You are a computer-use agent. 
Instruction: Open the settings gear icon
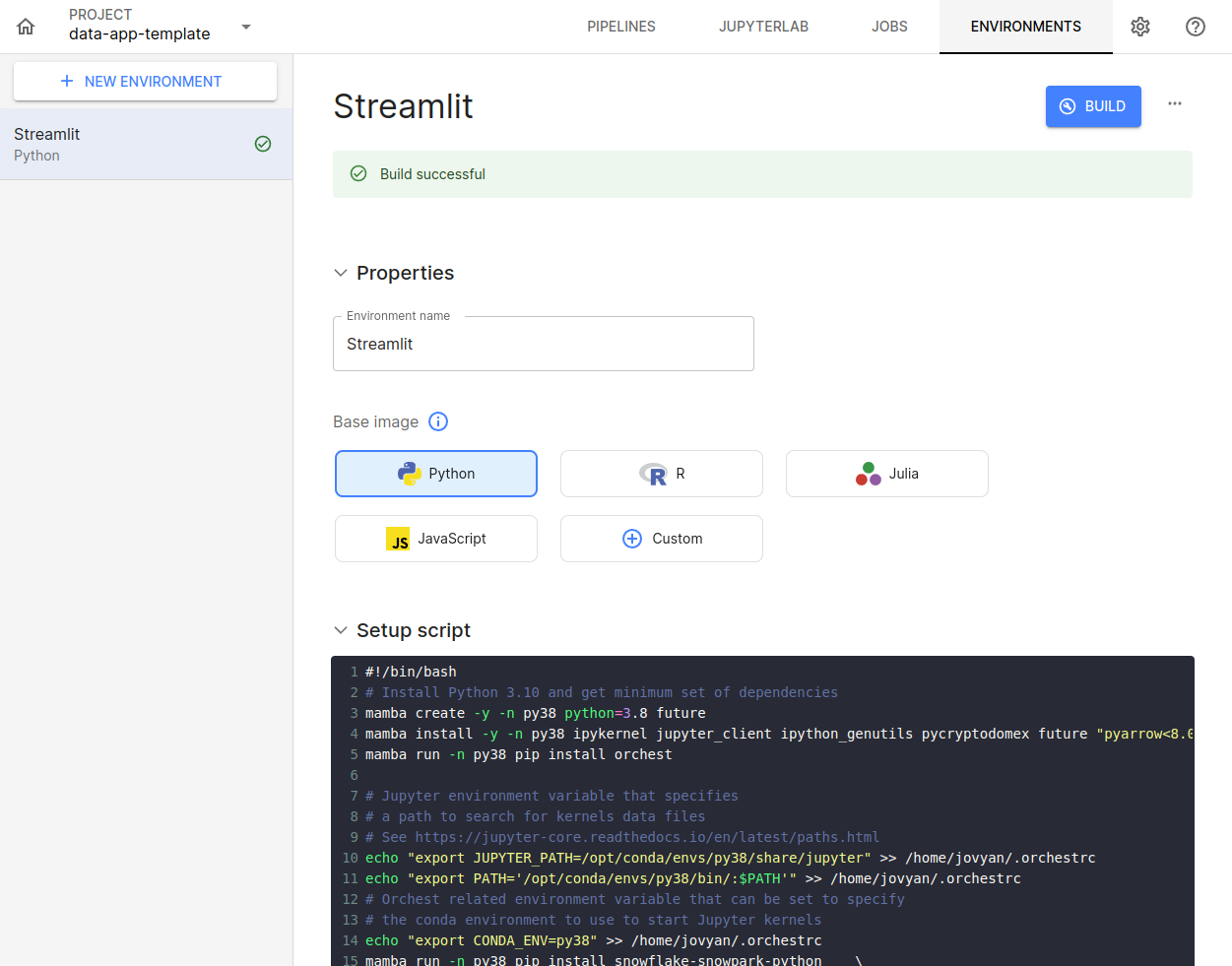(x=1140, y=27)
